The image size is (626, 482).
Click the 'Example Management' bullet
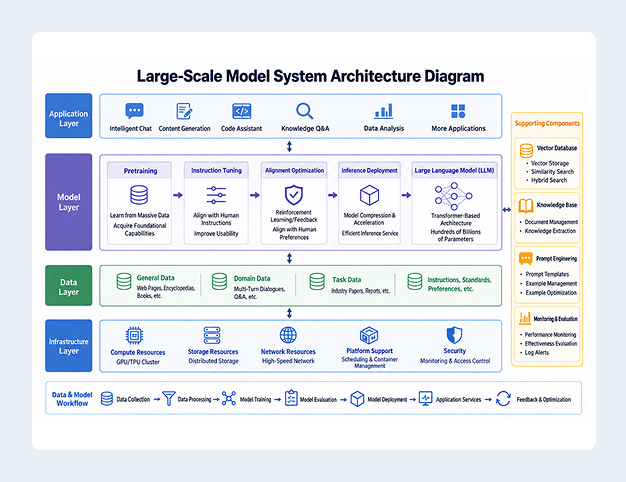[x=549, y=283]
